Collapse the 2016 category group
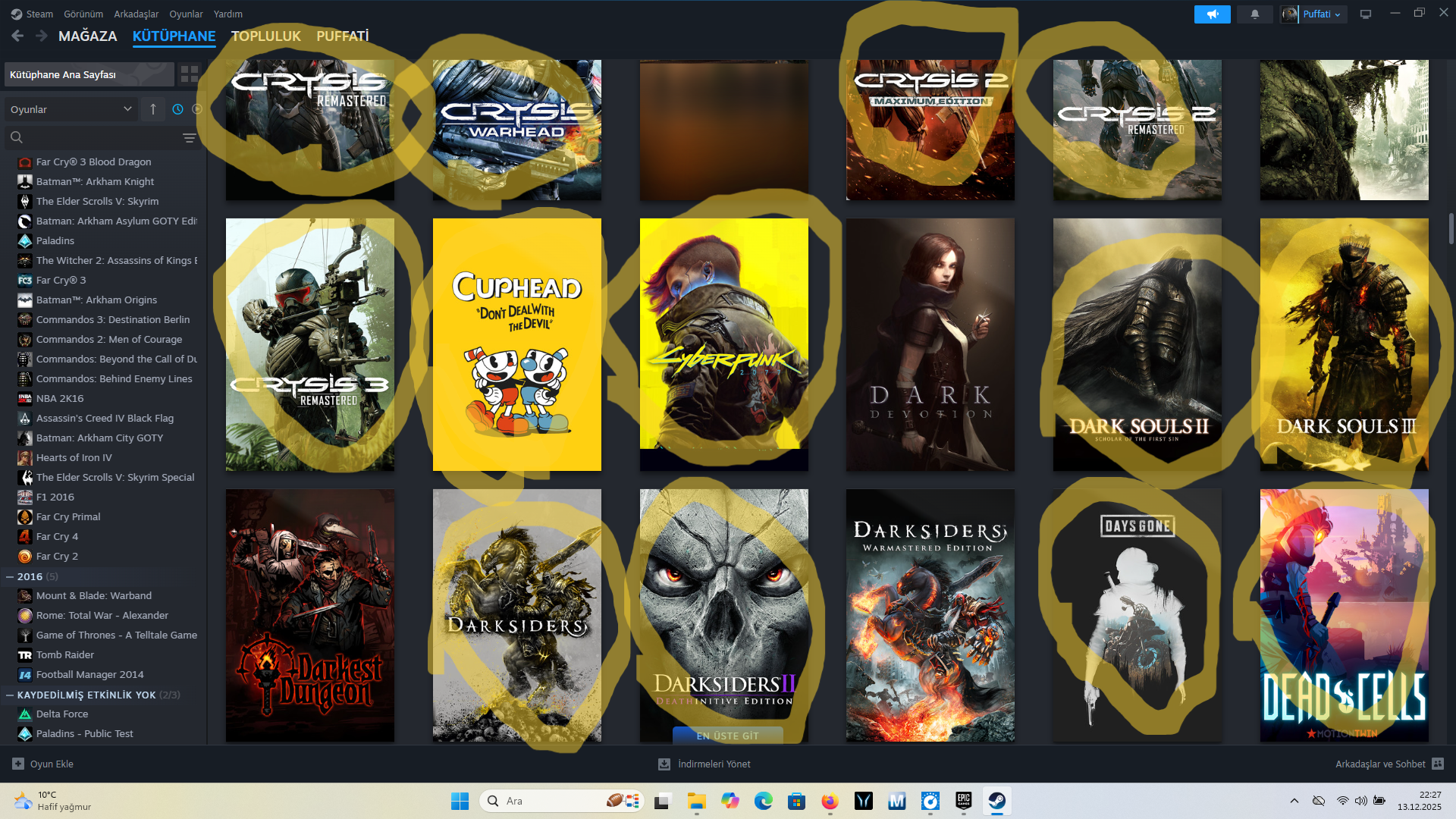1456x819 pixels. (10, 577)
